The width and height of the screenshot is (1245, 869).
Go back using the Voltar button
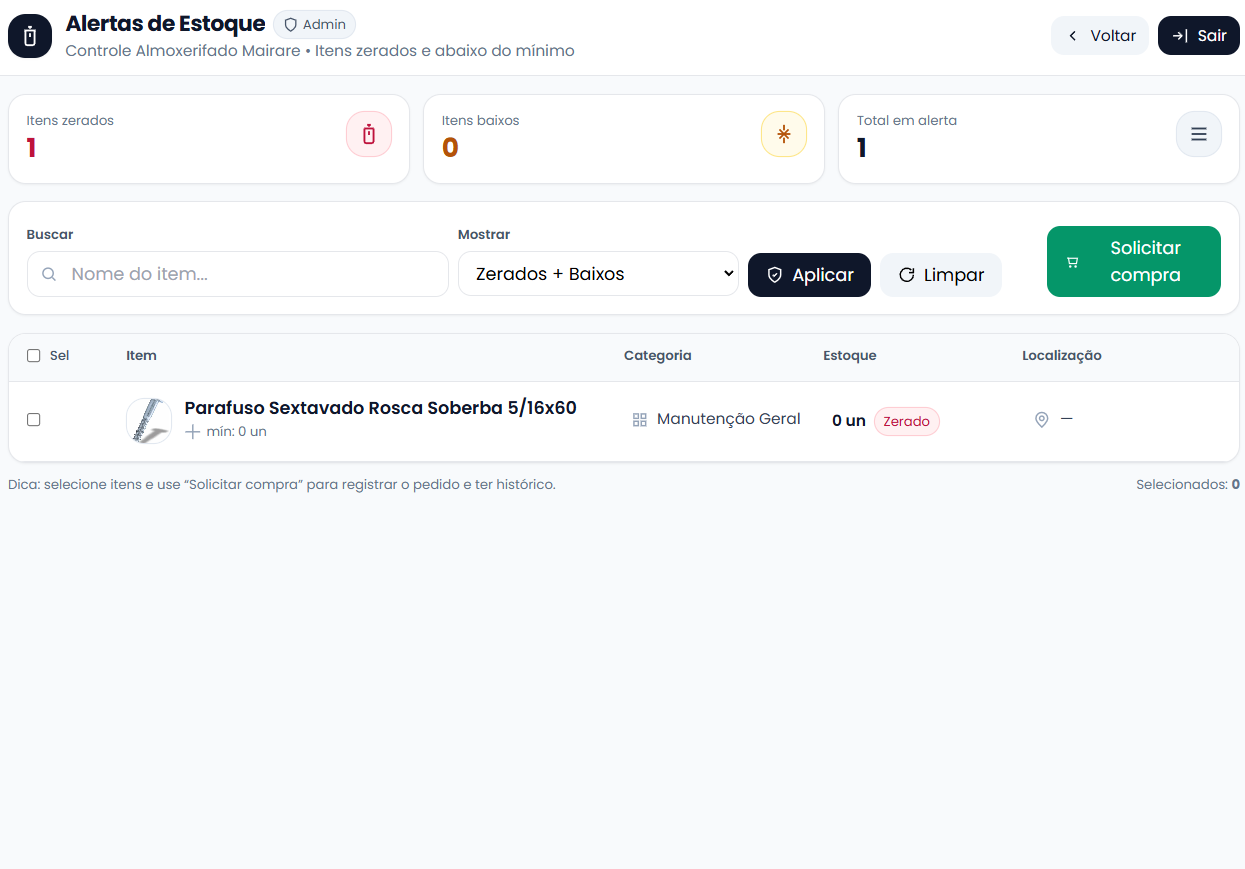pos(1100,36)
